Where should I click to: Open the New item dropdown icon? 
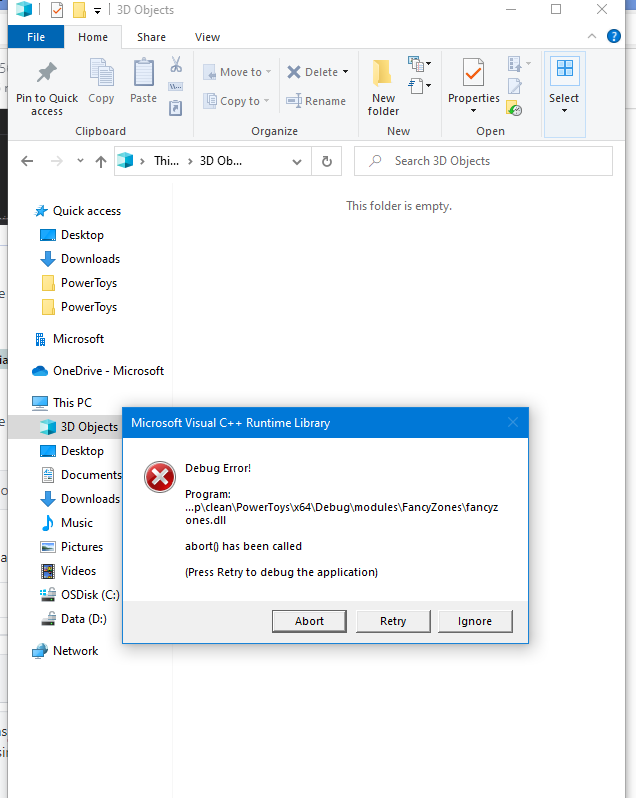click(419, 64)
